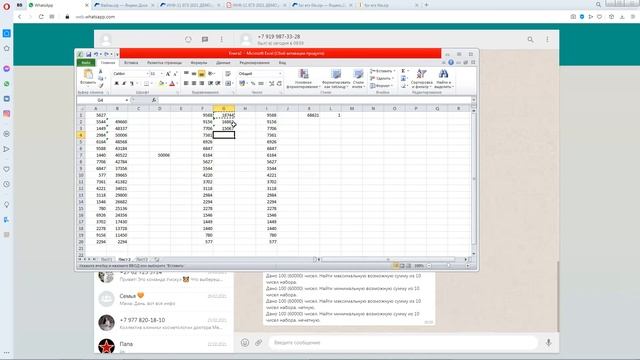Open WhatsApp from Opera's left sidebar

(x=7, y=84)
